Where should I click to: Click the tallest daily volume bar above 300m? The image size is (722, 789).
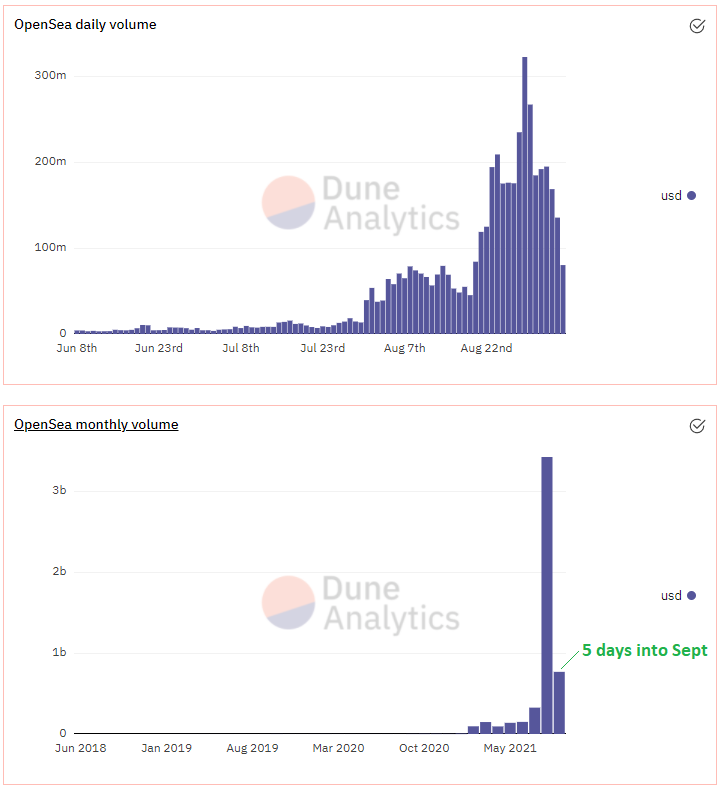coord(525,195)
